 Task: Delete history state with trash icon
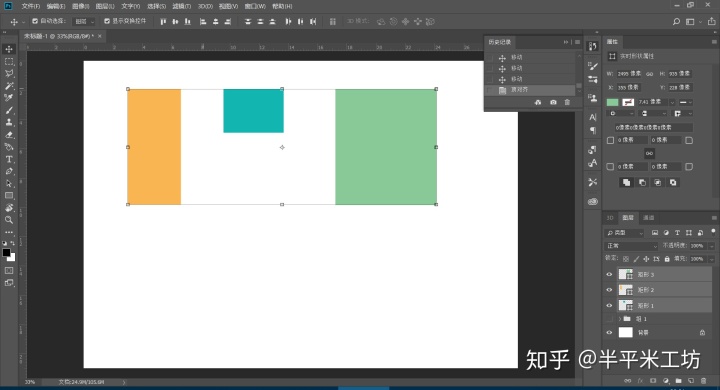(567, 102)
